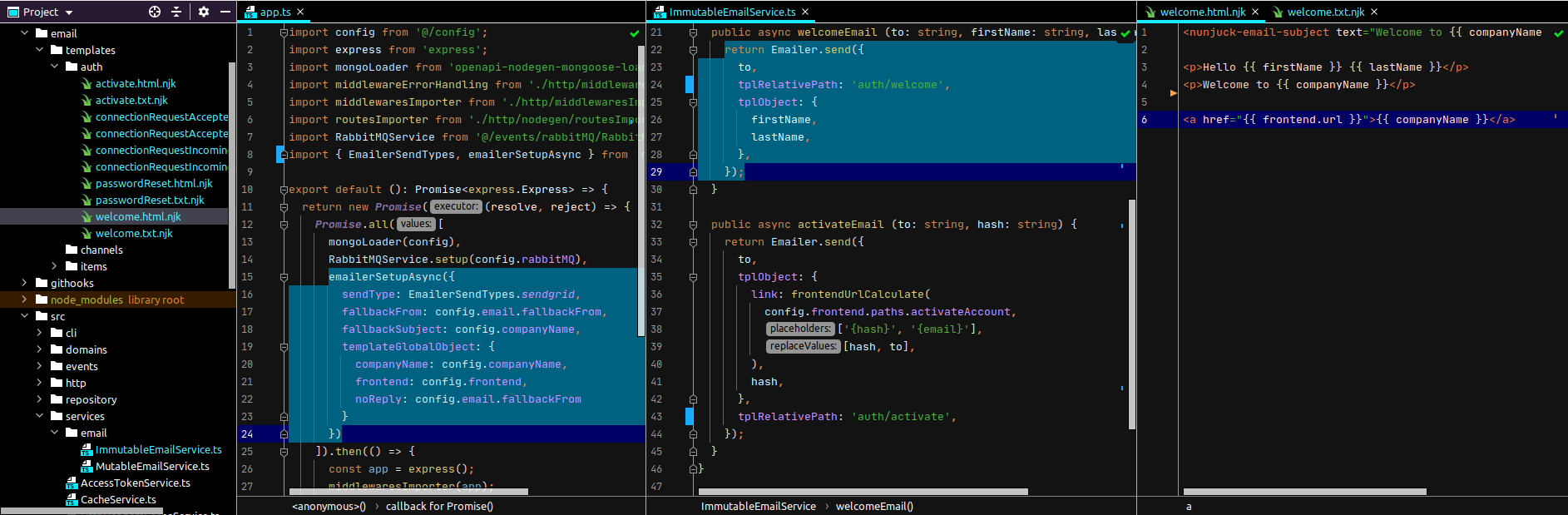This screenshot has height=515, width=1568.
Task: Select the channels folder
Action: click(101, 250)
